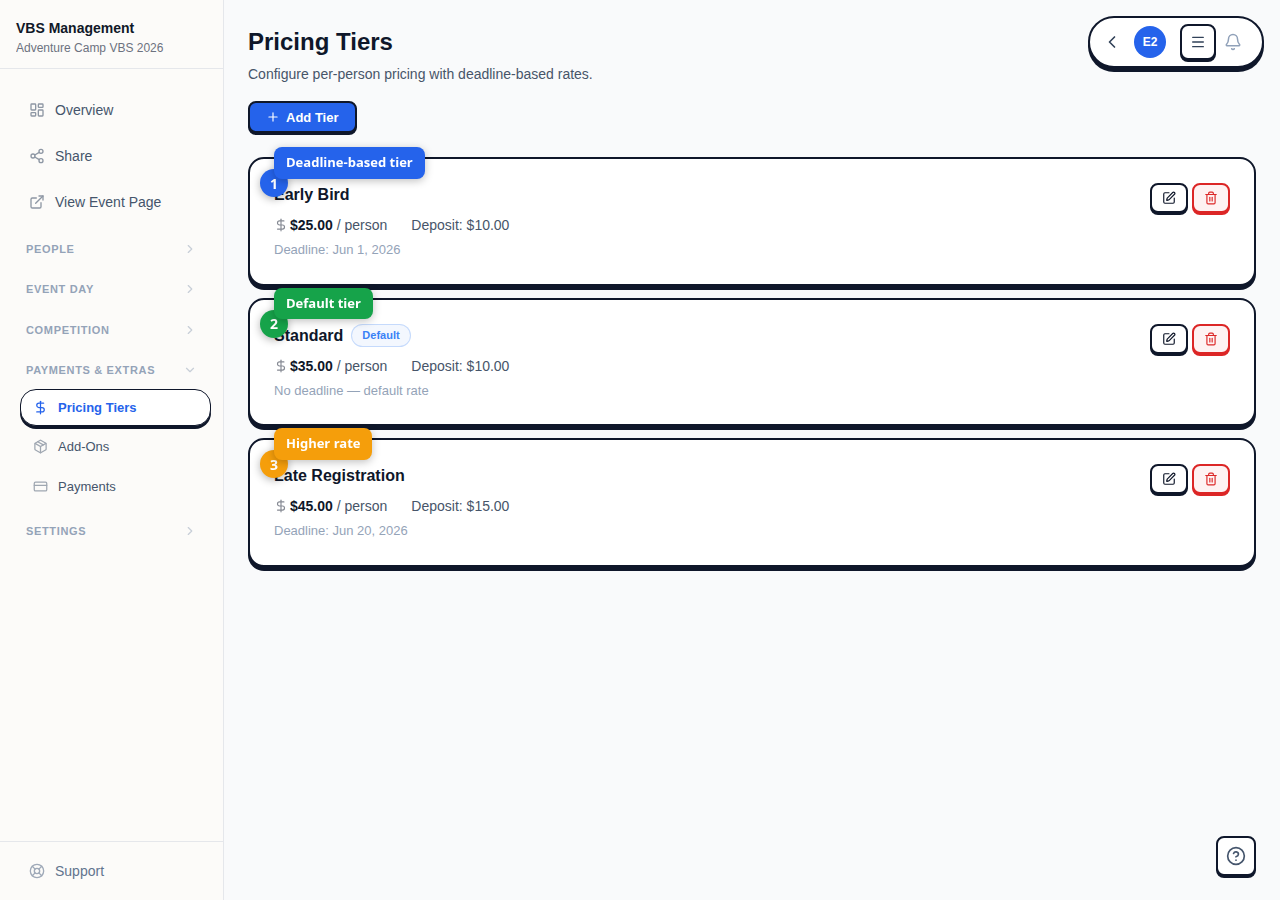The width and height of the screenshot is (1280, 900).
Task: Open the notifications bell
Action: (1233, 42)
